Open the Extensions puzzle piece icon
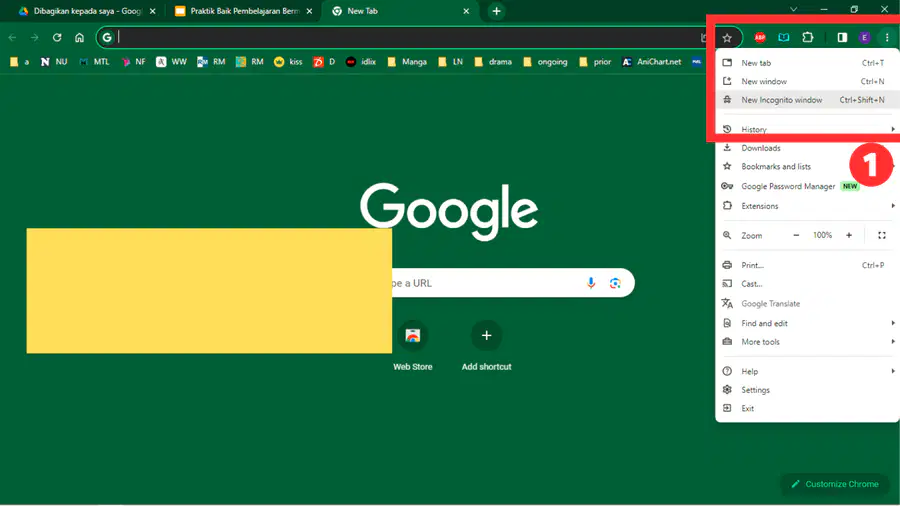Image resolution: width=900 pixels, height=506 pixels. [x=808, y=38]
